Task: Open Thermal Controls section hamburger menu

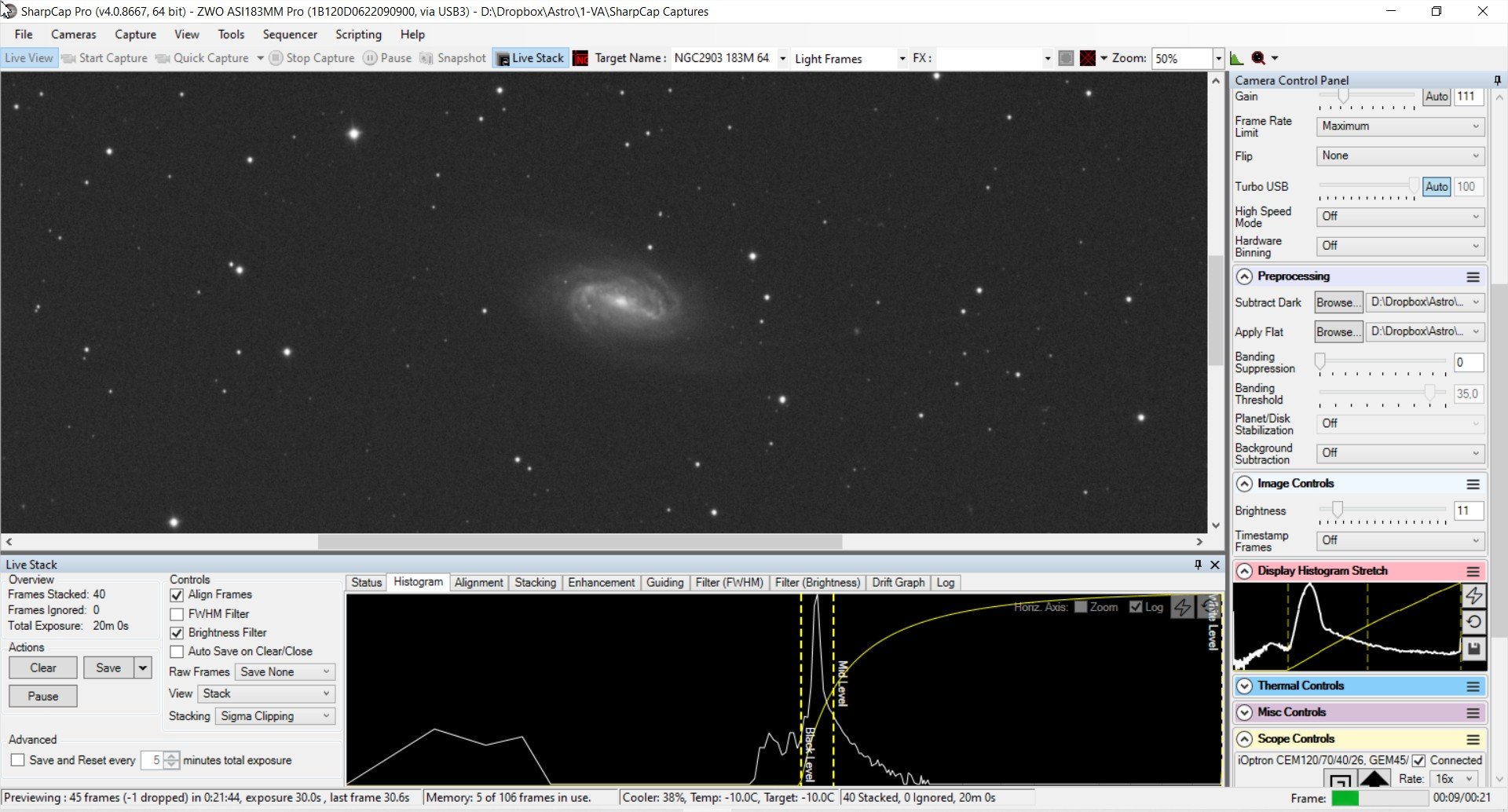Action: pyautogui.click(x=1473, y=686)
